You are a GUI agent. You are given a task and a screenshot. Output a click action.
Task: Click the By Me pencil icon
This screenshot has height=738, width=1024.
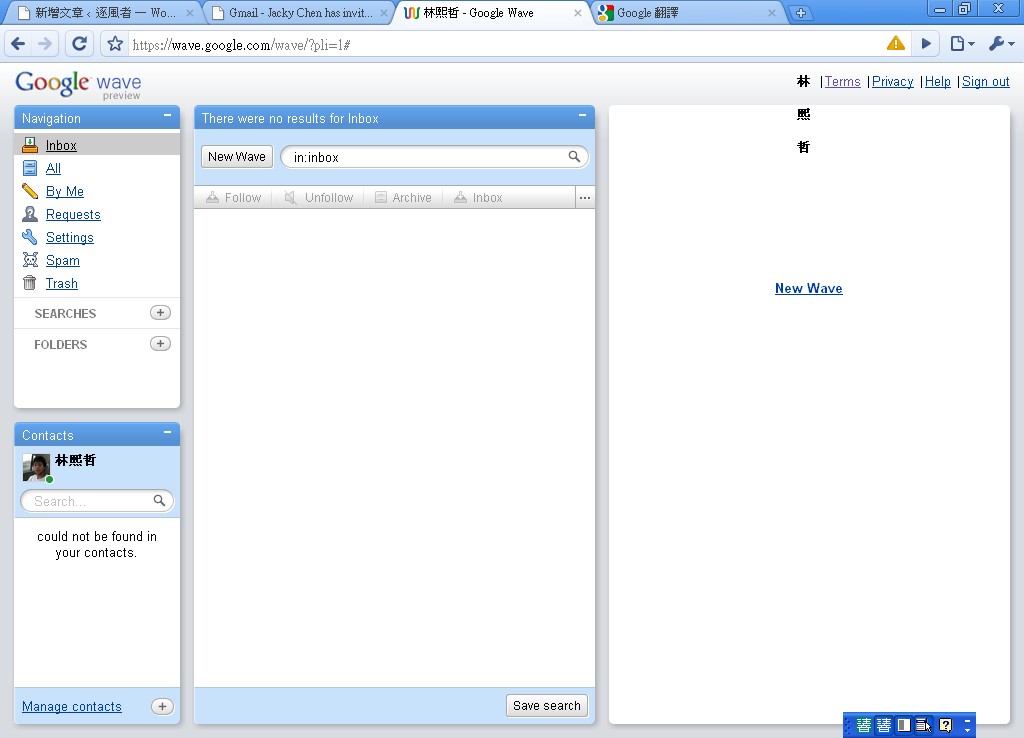tap(30, 191)
